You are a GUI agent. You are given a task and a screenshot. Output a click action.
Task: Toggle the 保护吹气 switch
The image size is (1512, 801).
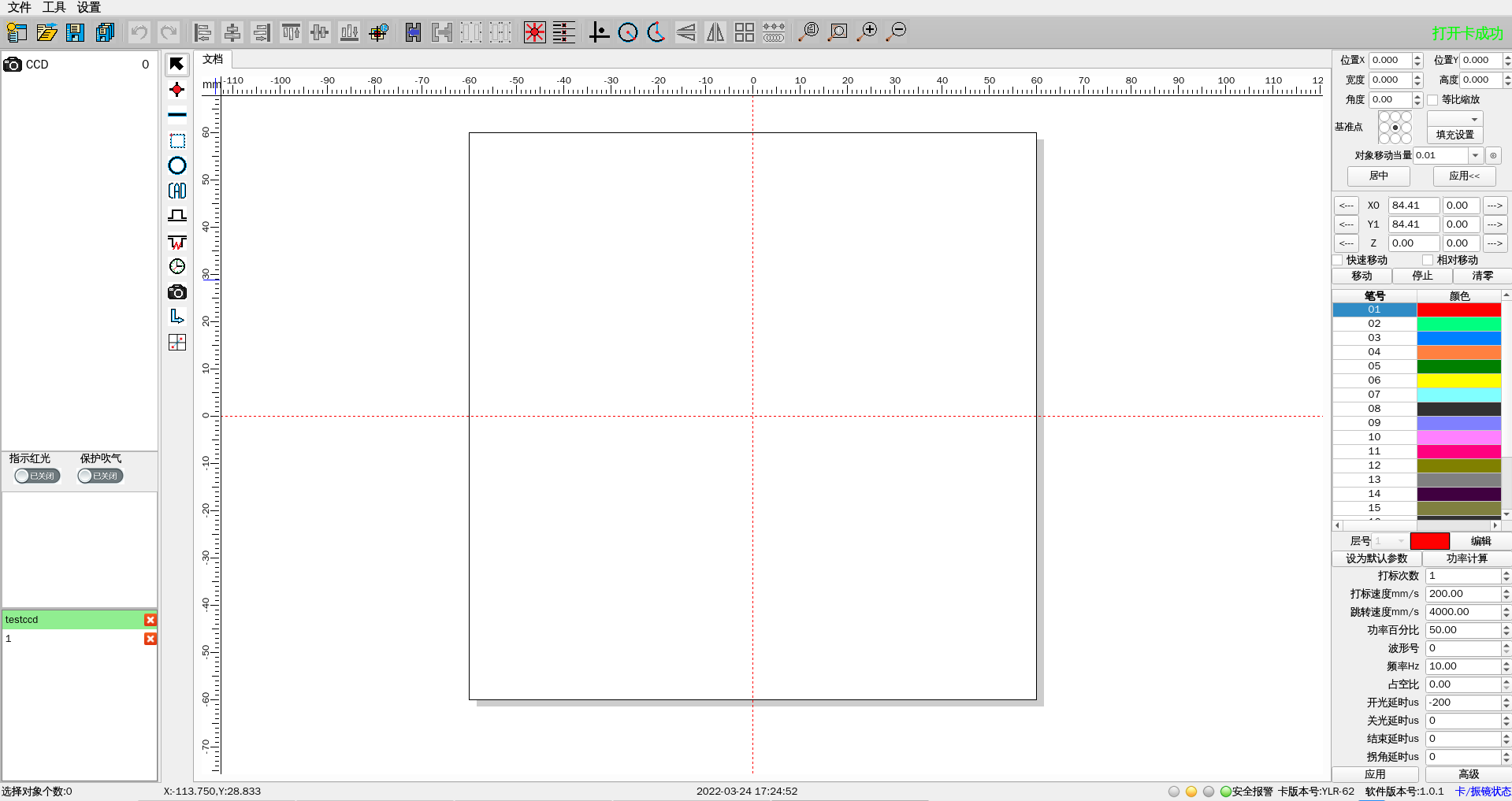pos(100,476)
